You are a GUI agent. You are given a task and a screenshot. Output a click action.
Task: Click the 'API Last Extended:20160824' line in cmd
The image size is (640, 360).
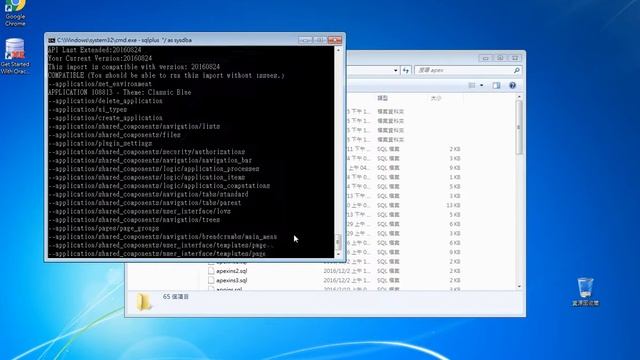pos(95,50)
